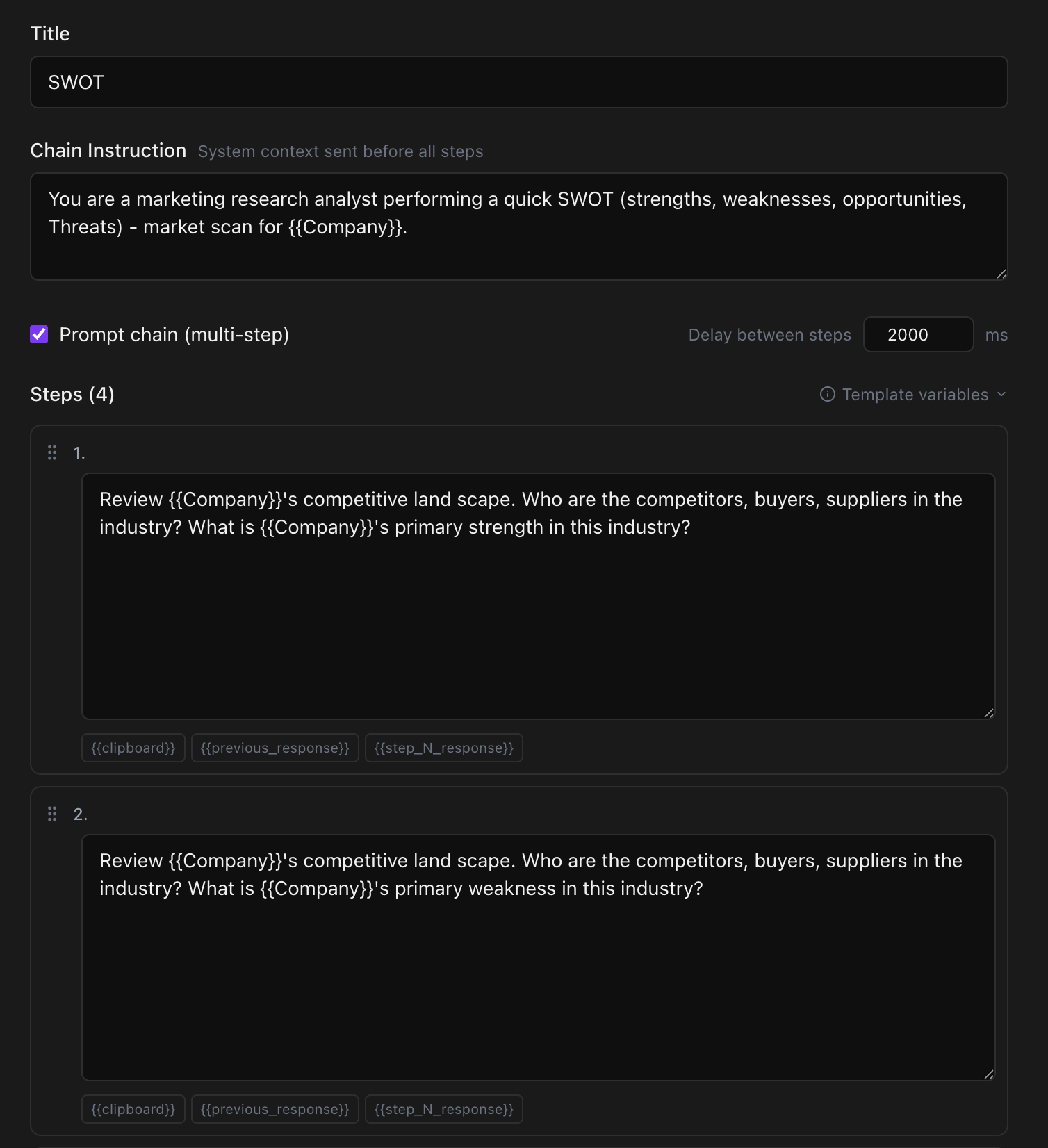This screenshot has height=1148, width=1048.
Task: Insert {{clipboard}} variable under step 1
Action: pos(133,748)
